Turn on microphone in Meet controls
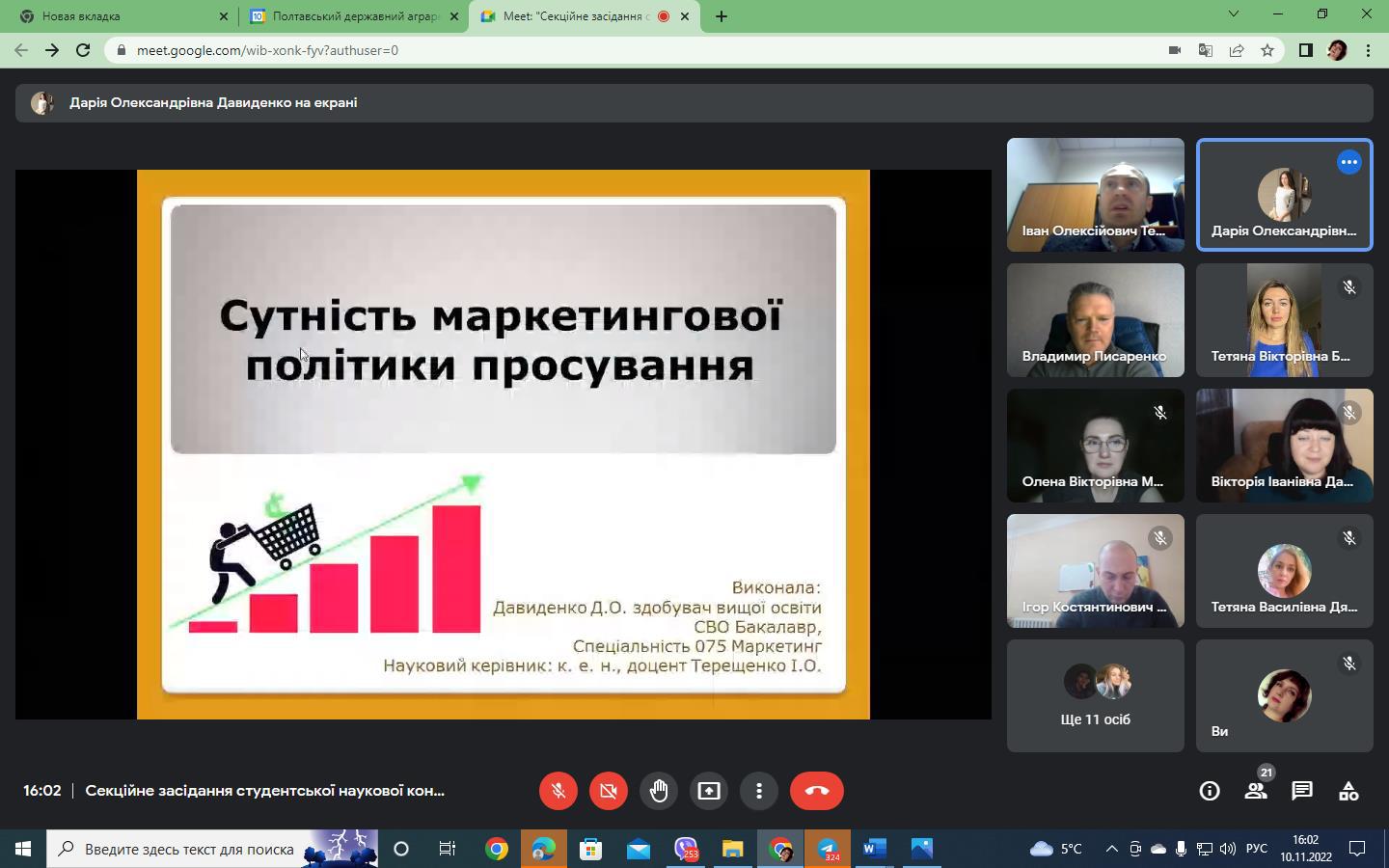Screen dimensions: 1389x868 (x=558, y=791)
